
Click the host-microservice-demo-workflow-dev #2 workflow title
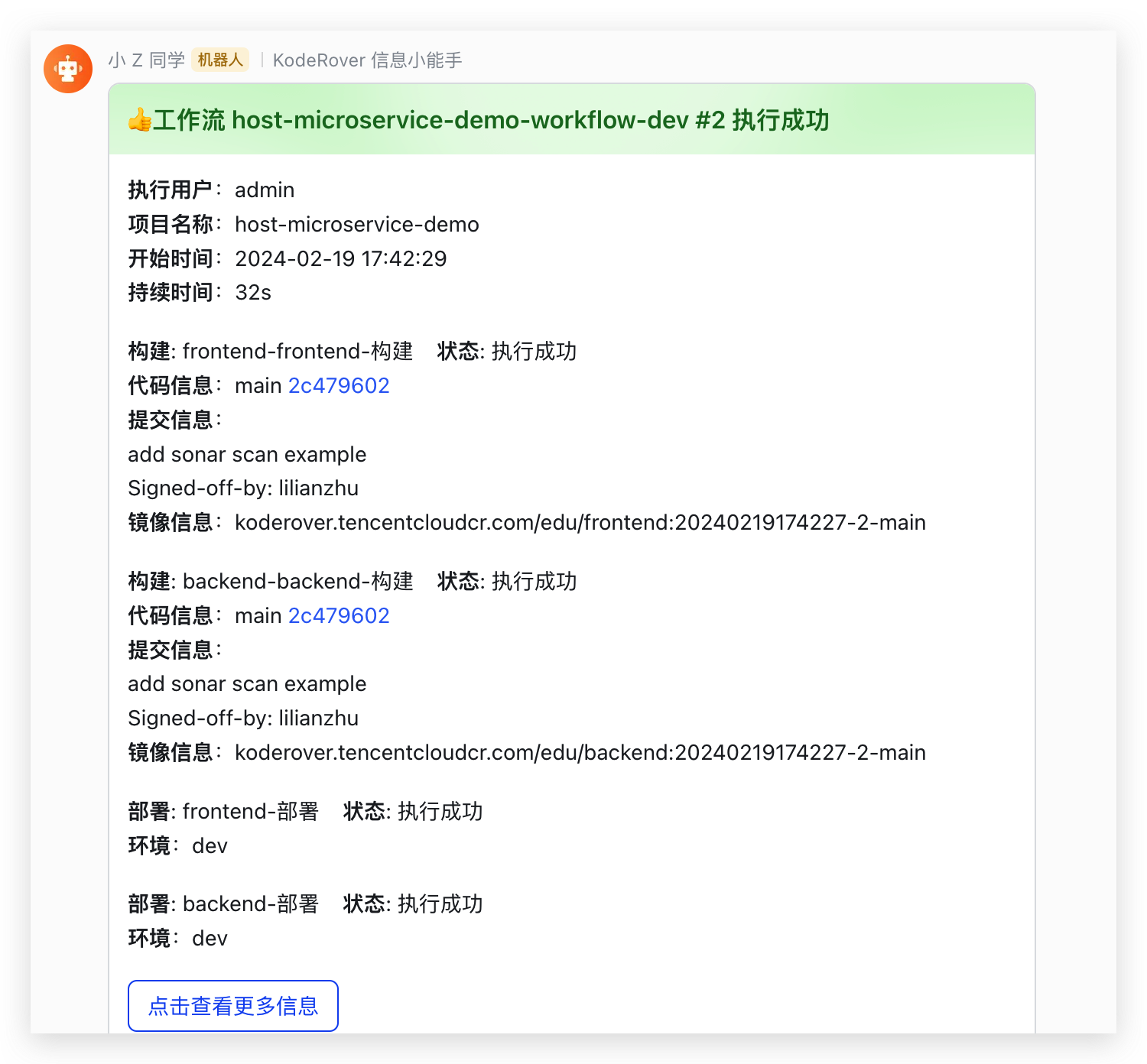[x=478, y=120]
